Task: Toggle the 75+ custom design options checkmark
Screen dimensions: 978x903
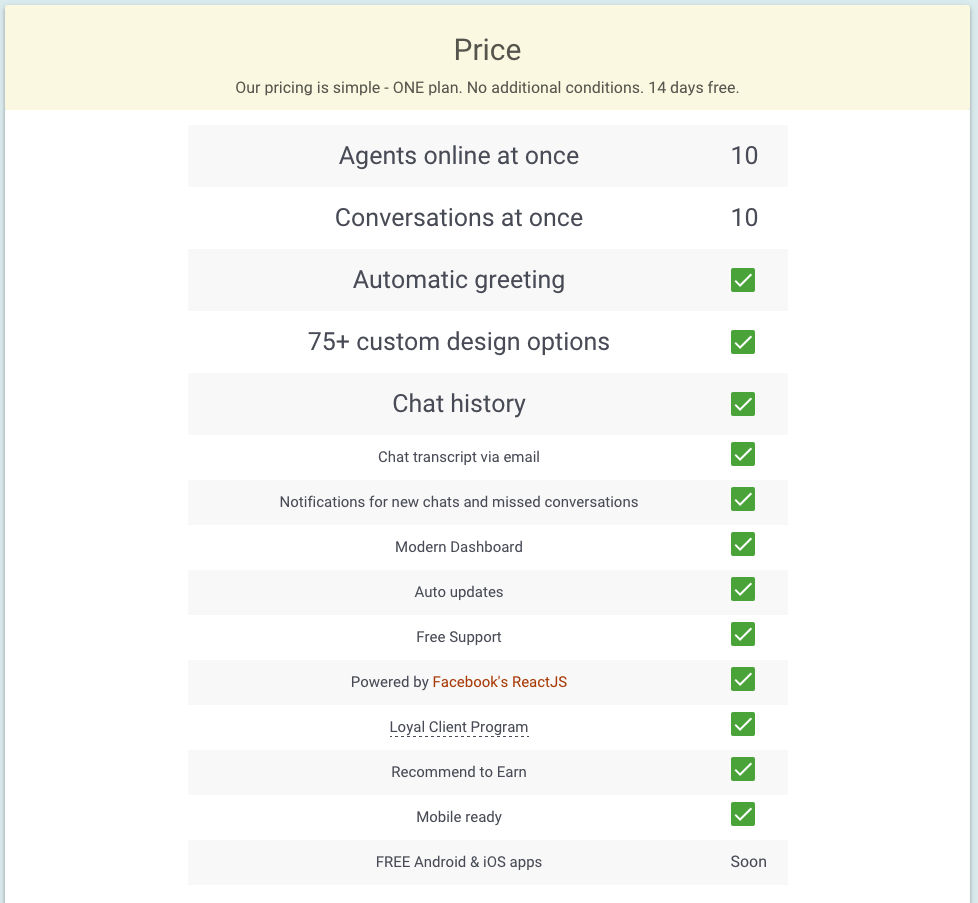Action: [x=743, y=342]
